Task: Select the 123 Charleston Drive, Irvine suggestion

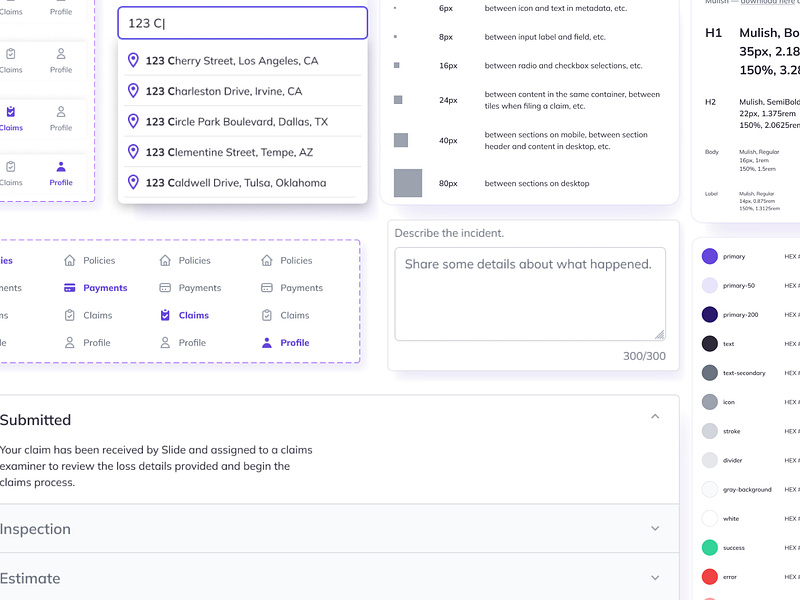Action: point(223,91)
